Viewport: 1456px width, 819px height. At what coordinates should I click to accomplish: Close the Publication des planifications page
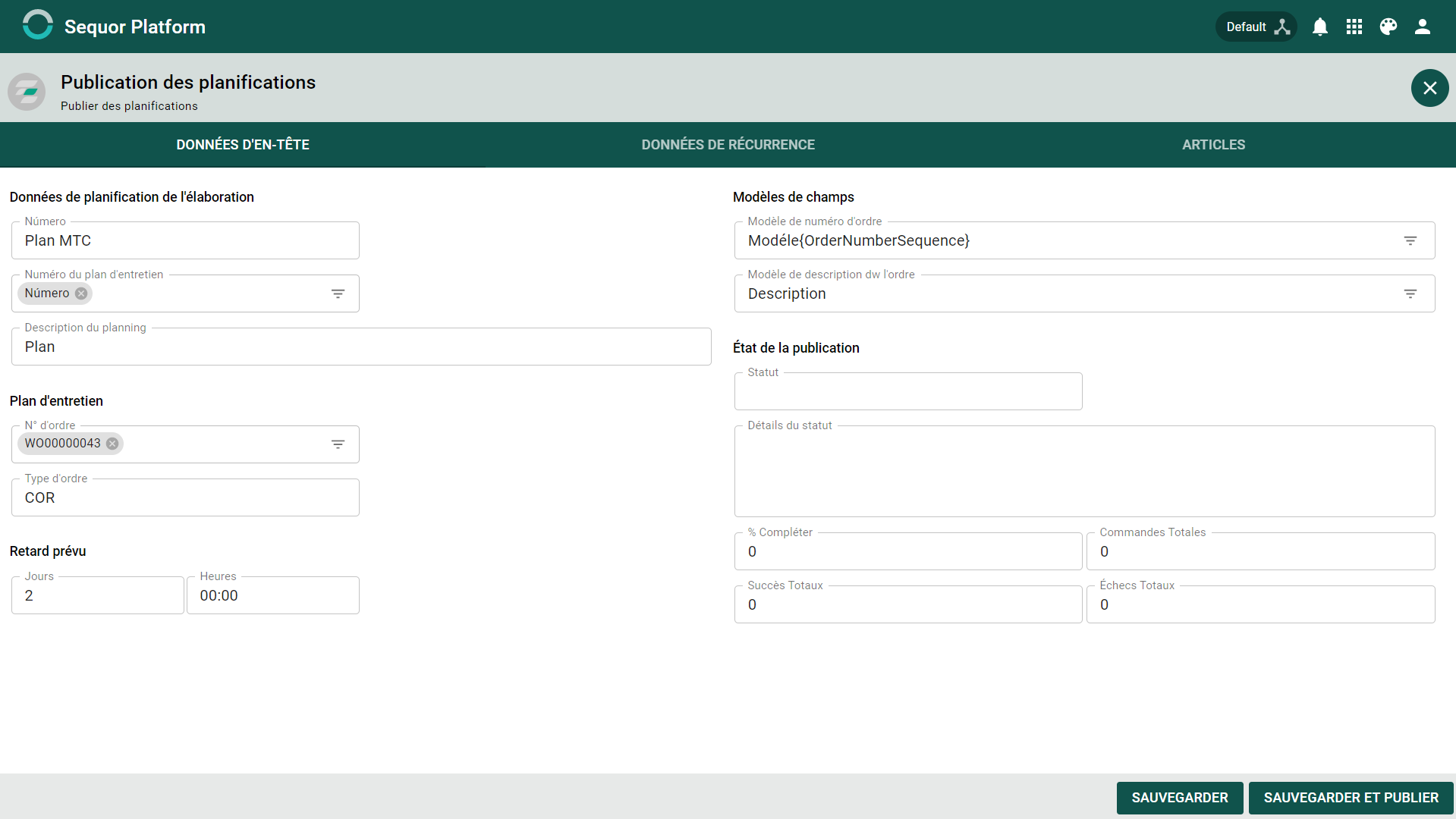[x=1429, y=88]
